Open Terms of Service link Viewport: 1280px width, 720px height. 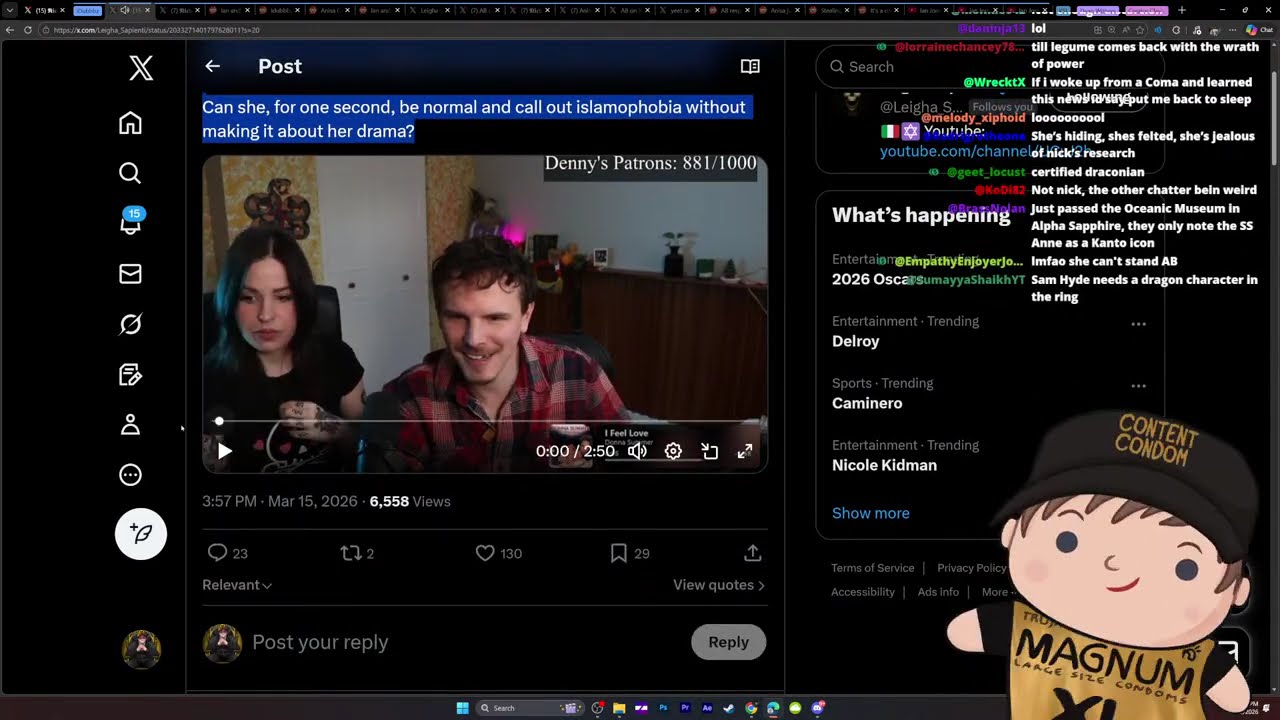click(873, 568)
